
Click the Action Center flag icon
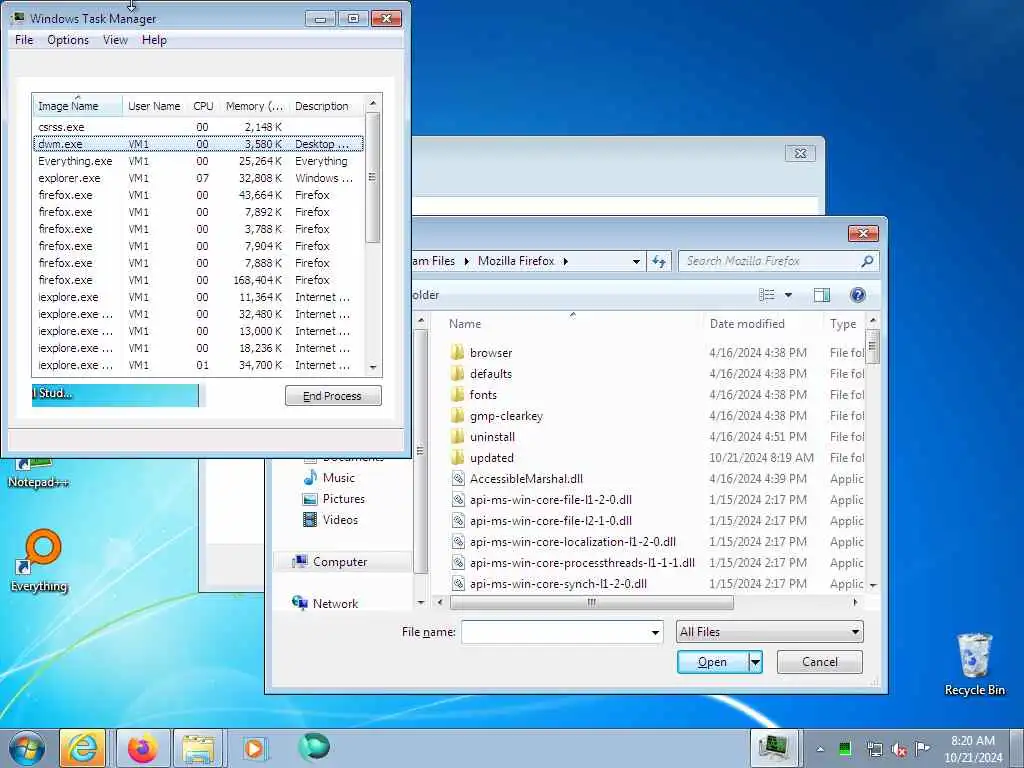click(x=922, y=749)
